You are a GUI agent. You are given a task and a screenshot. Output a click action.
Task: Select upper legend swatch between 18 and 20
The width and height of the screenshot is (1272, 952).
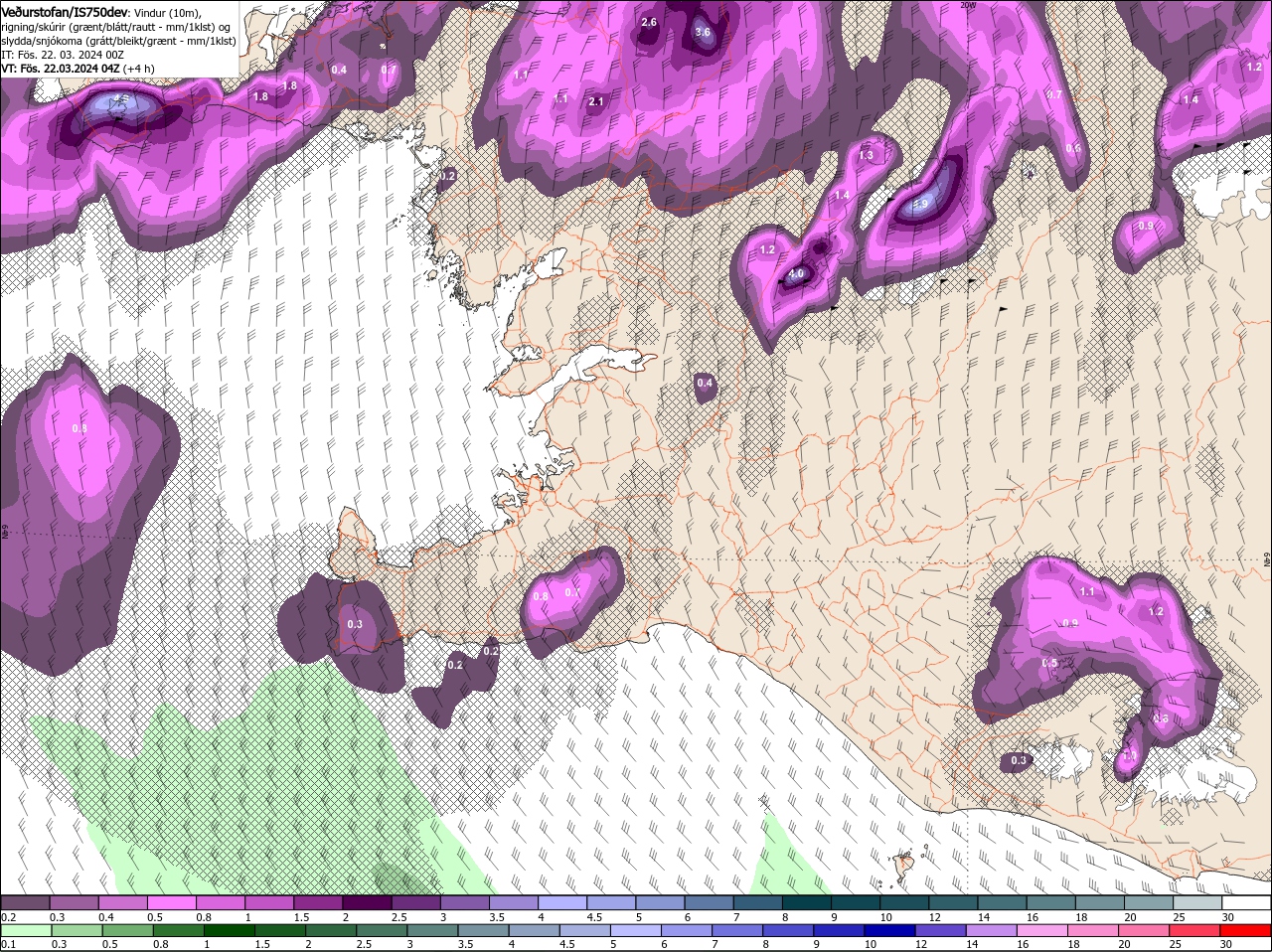point(1100,902)
